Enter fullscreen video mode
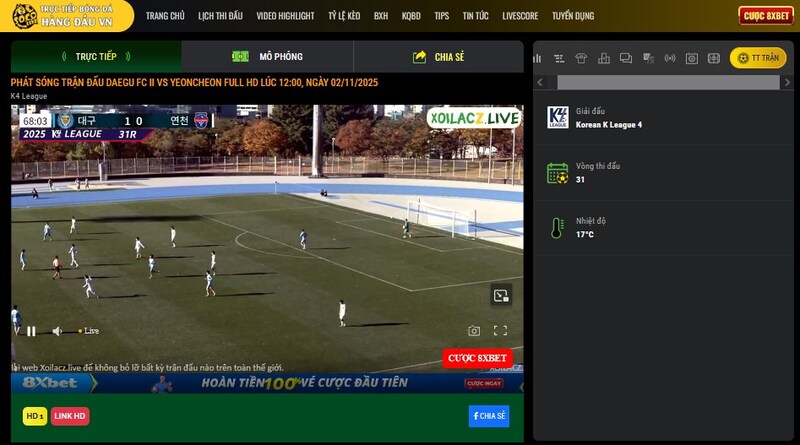Image resolution: width=800 pixels, height=445 pixels. click(500, 331)
